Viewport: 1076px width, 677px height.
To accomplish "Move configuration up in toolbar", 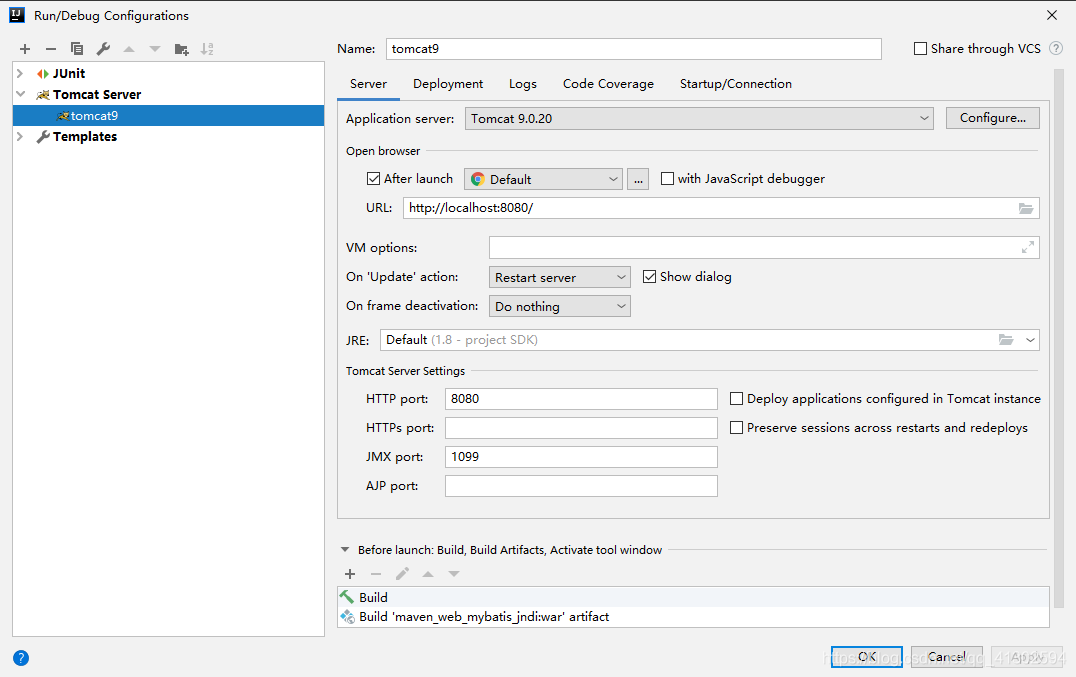I will coord(129,49).
